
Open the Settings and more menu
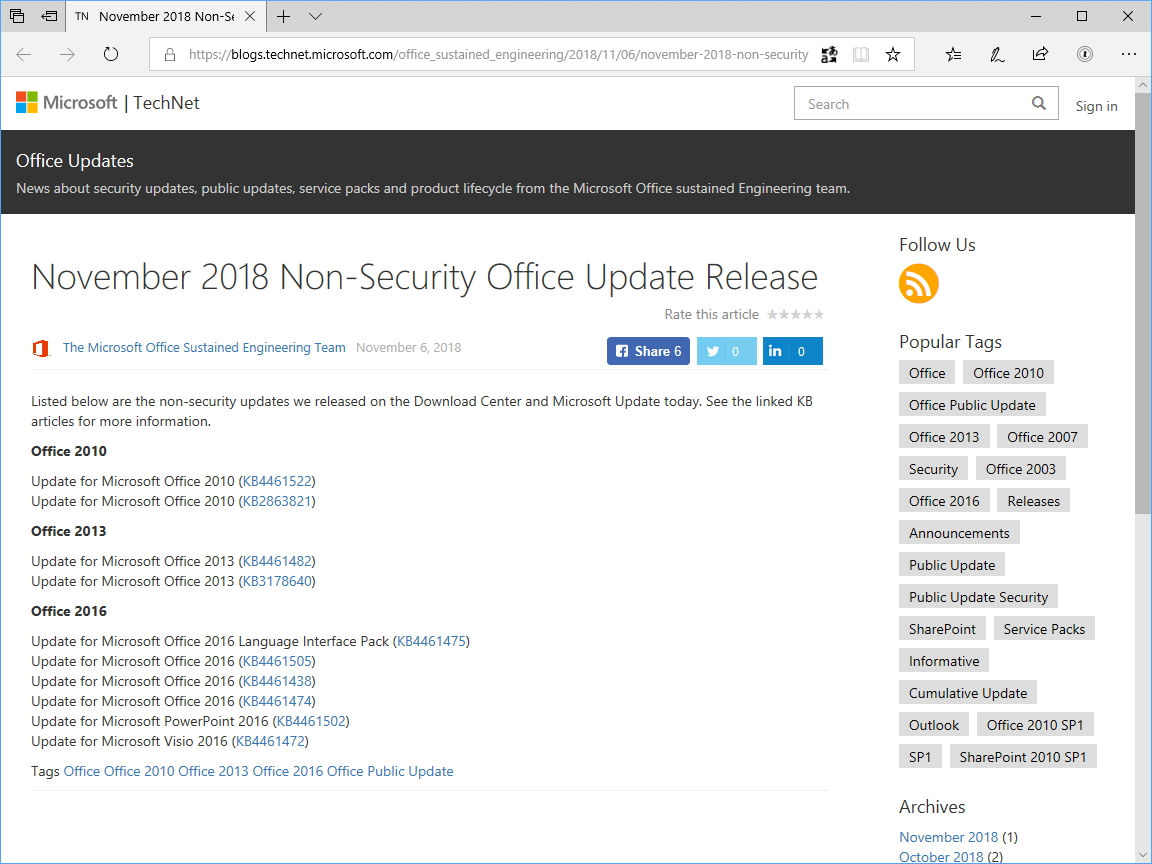pos(1129,54)
